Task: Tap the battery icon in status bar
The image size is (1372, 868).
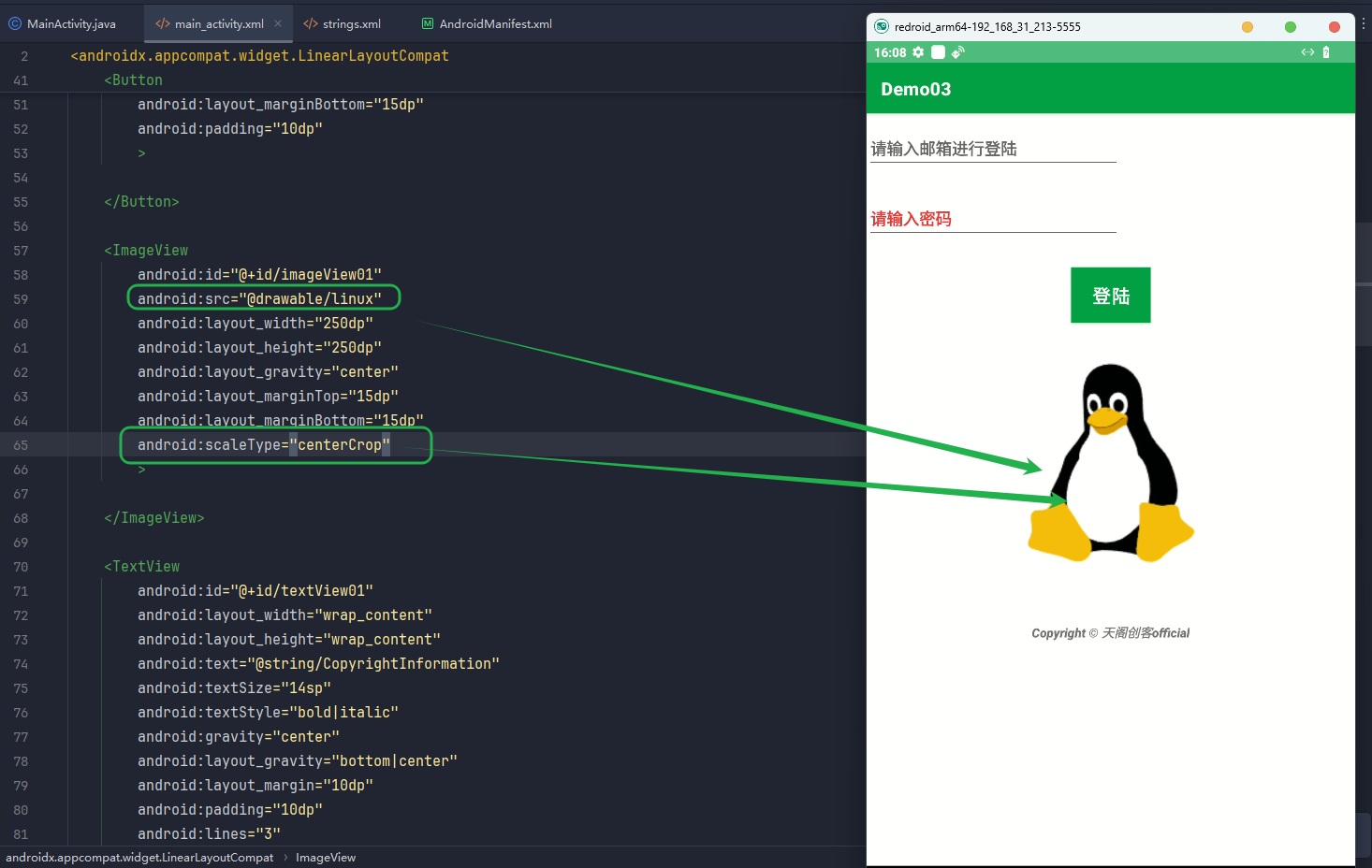Action: [x=1326, y=52]
